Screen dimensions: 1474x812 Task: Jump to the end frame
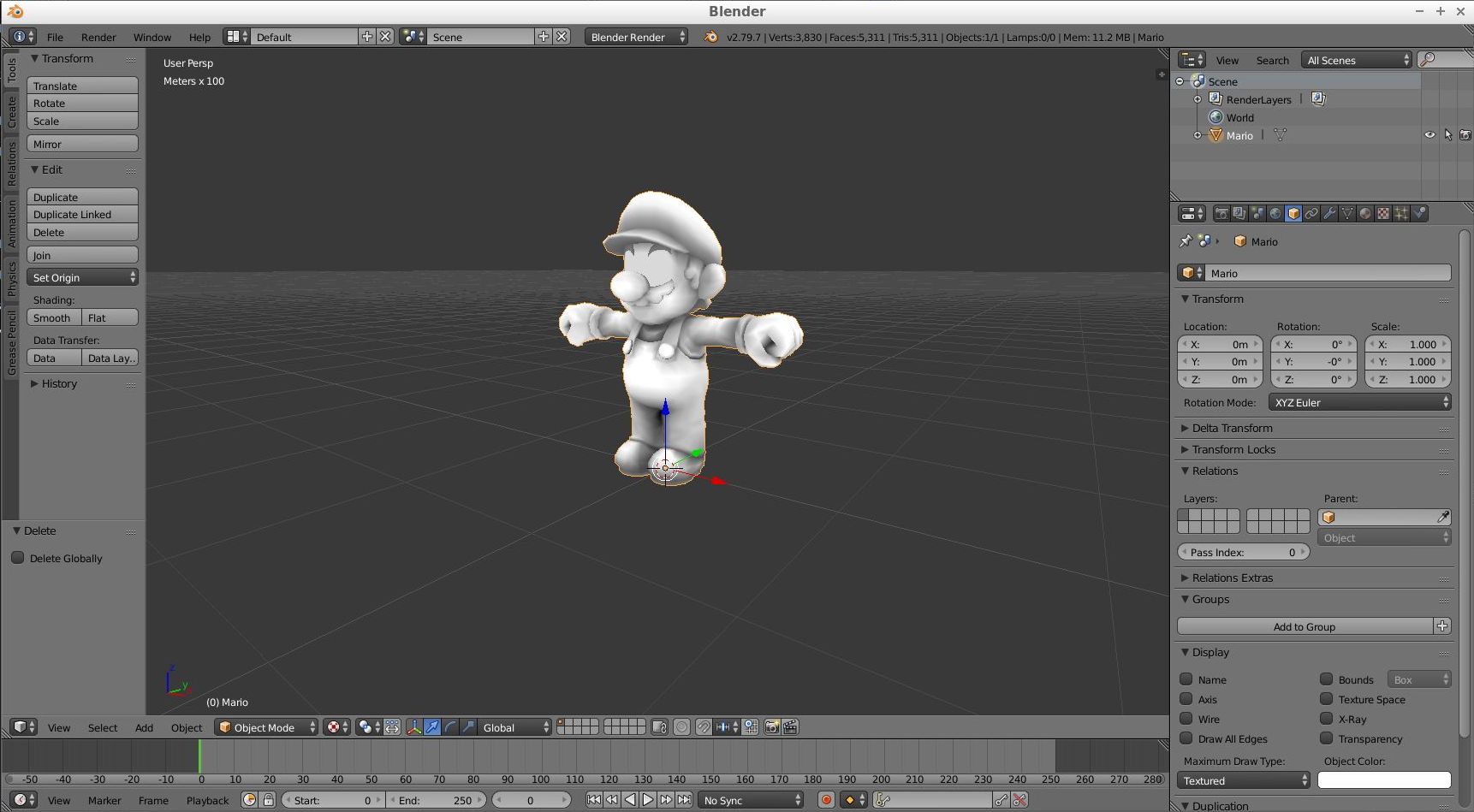(x=684, y=800)
